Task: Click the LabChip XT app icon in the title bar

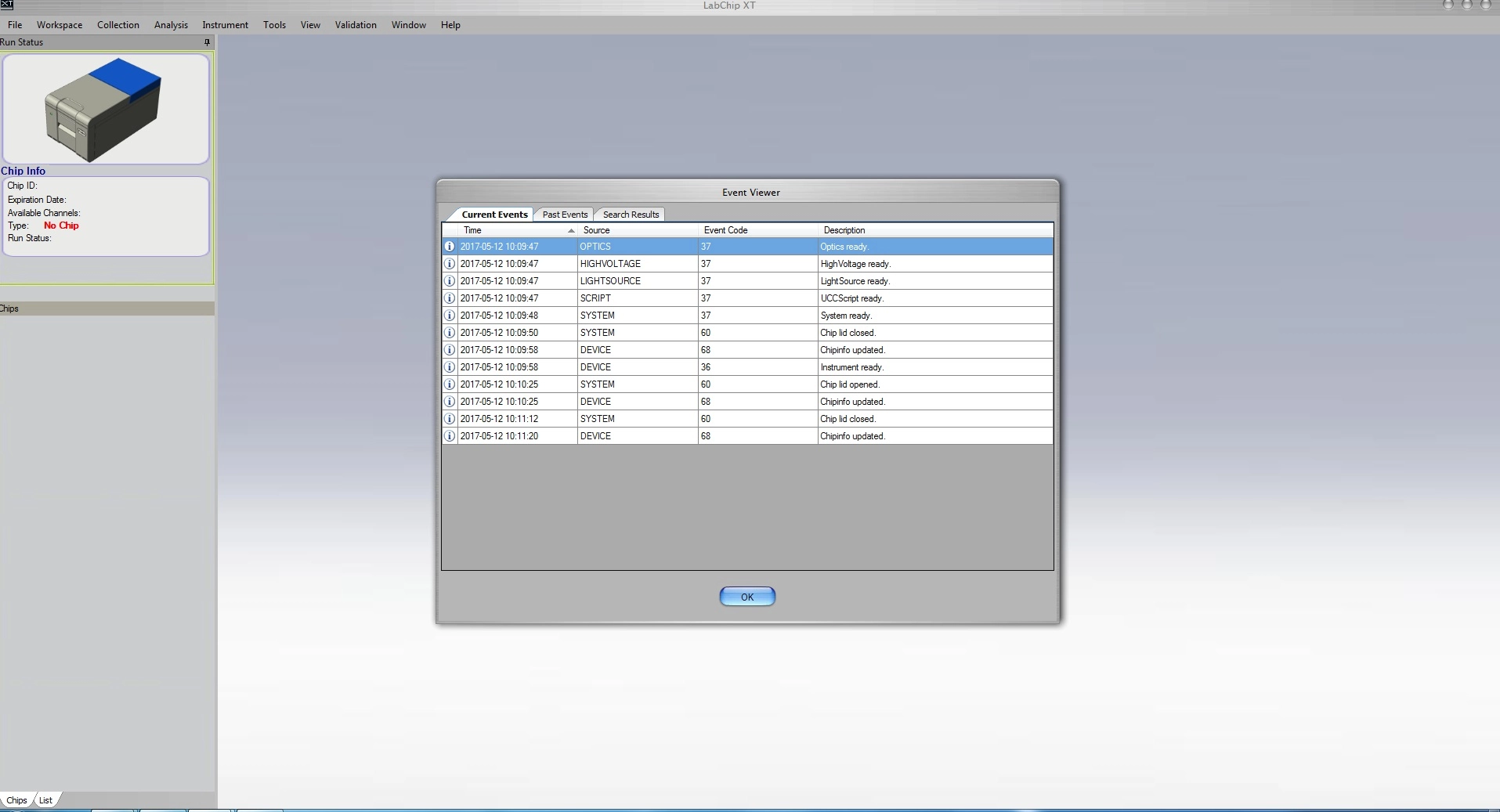Action: coord(7,5)
